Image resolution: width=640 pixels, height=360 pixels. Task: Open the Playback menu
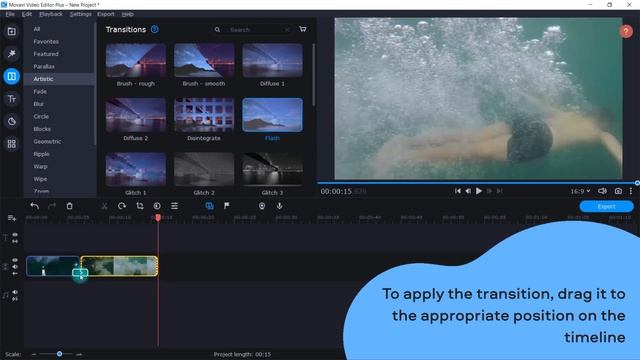pos(51,14)
